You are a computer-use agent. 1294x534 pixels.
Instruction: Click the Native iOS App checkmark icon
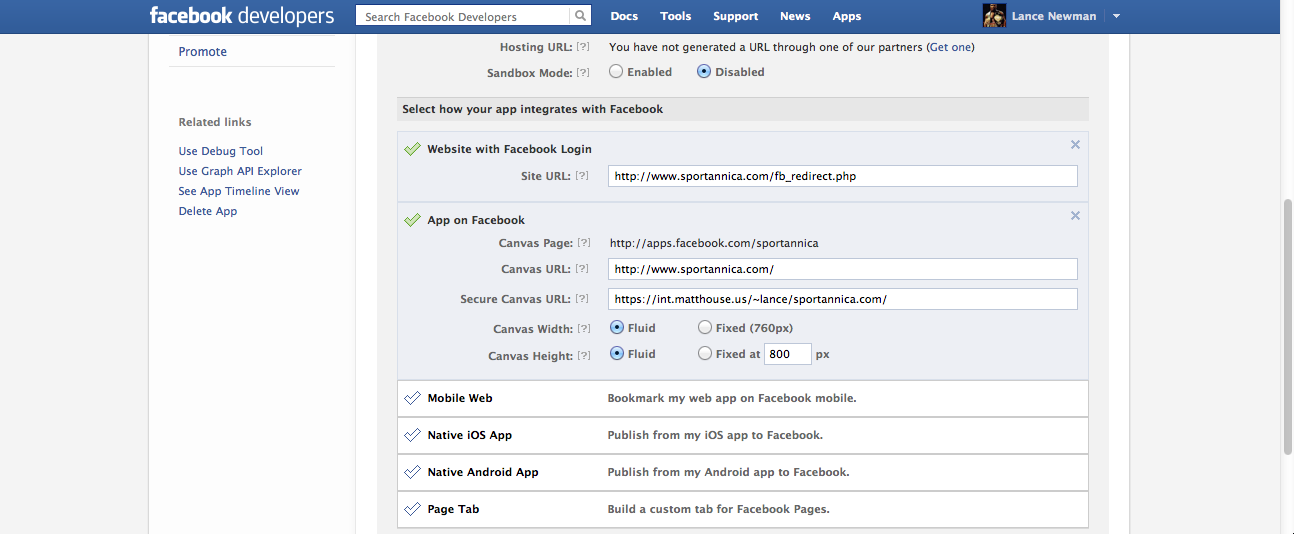click(412, 435)
